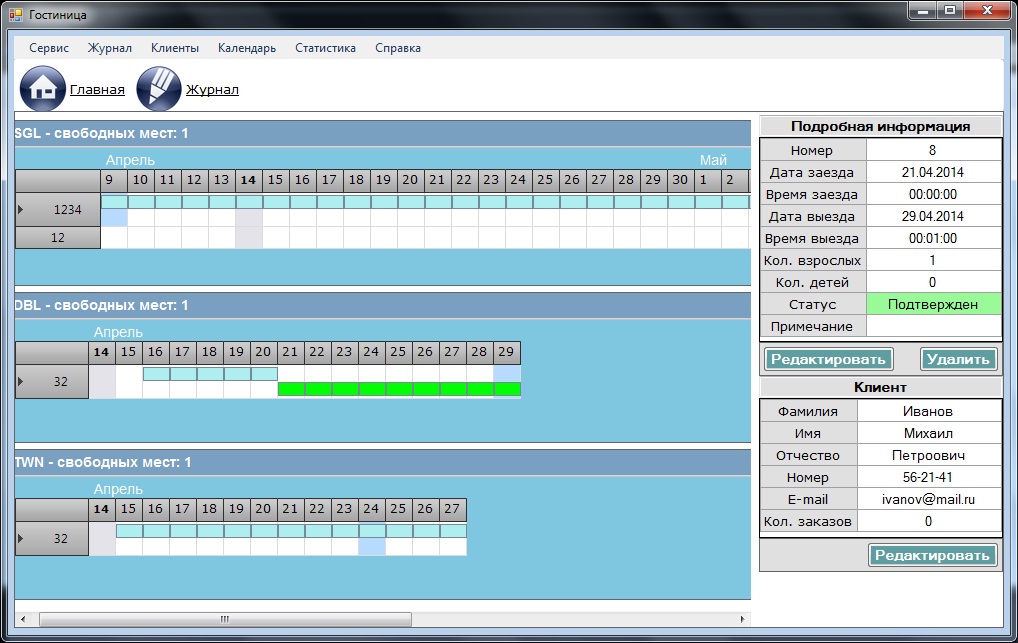Select day 27 column in TWN grid
The height and width of the screenshot is (643, 1018).
(453, 509)
